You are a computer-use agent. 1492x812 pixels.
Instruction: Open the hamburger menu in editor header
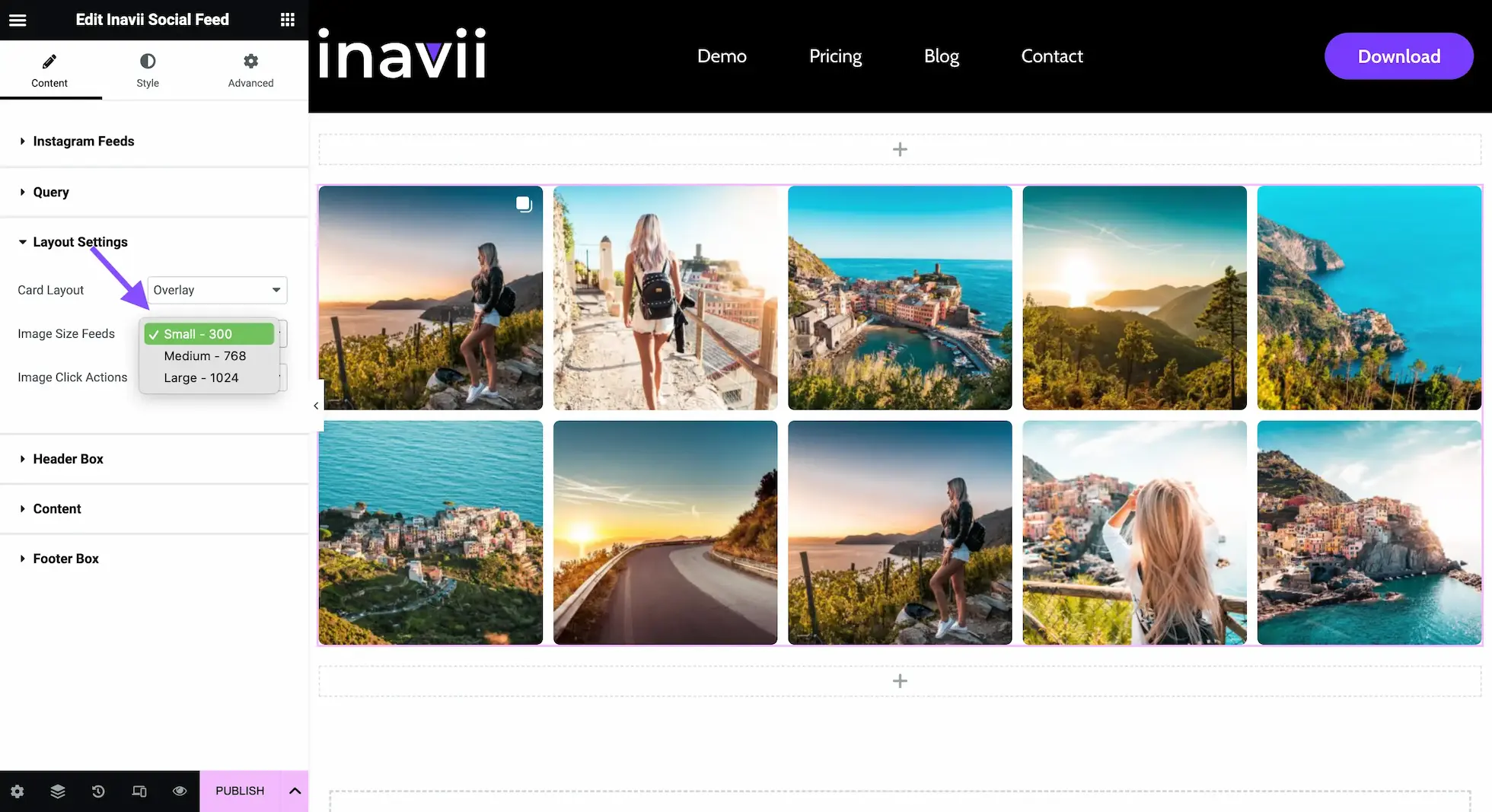click(x=18, y=20)
